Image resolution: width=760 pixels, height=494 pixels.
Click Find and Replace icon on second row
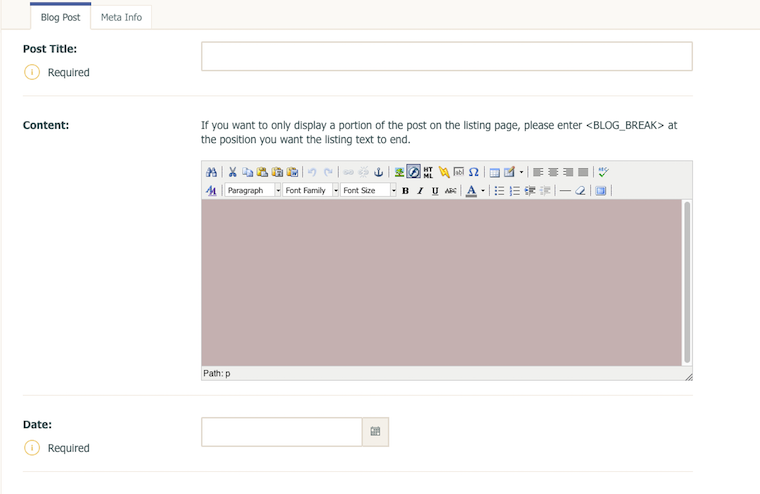[211, 191]
